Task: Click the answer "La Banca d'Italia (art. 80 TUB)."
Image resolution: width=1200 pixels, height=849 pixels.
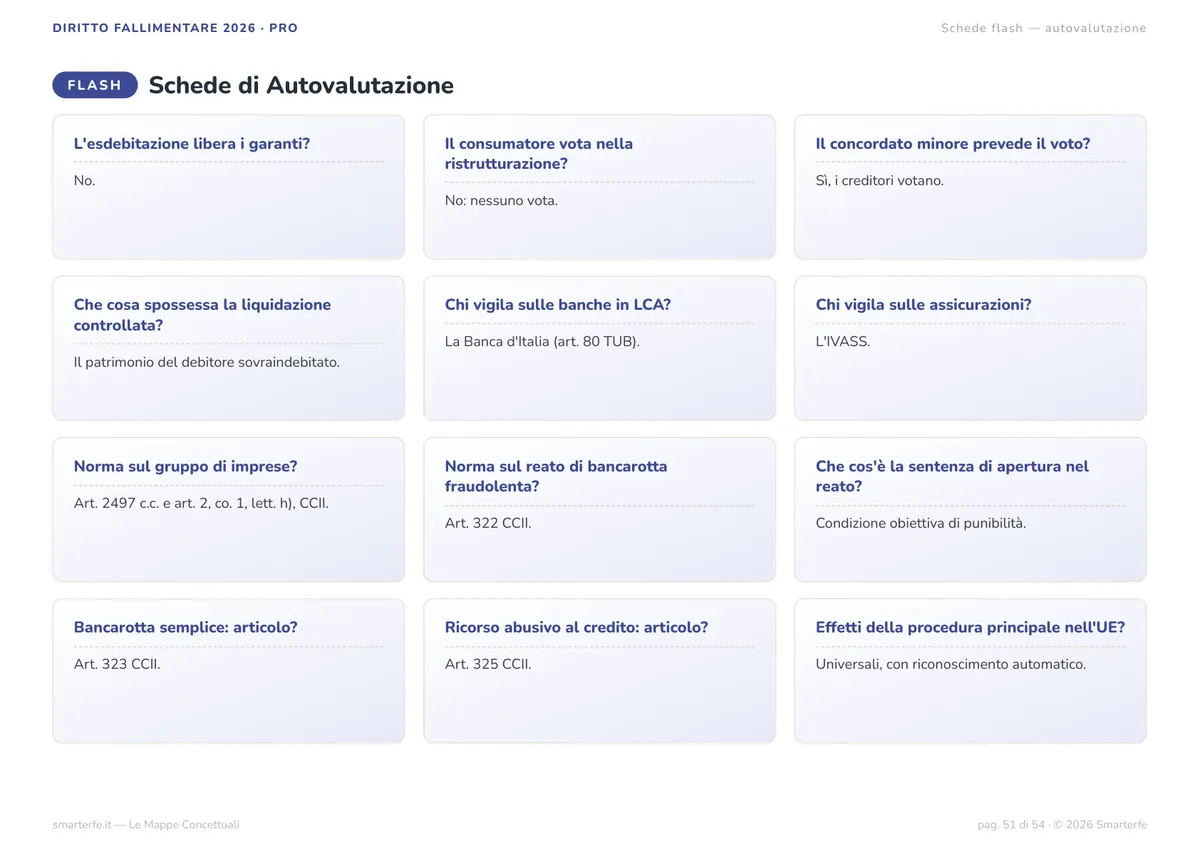Action: click(x=542, y=342)
